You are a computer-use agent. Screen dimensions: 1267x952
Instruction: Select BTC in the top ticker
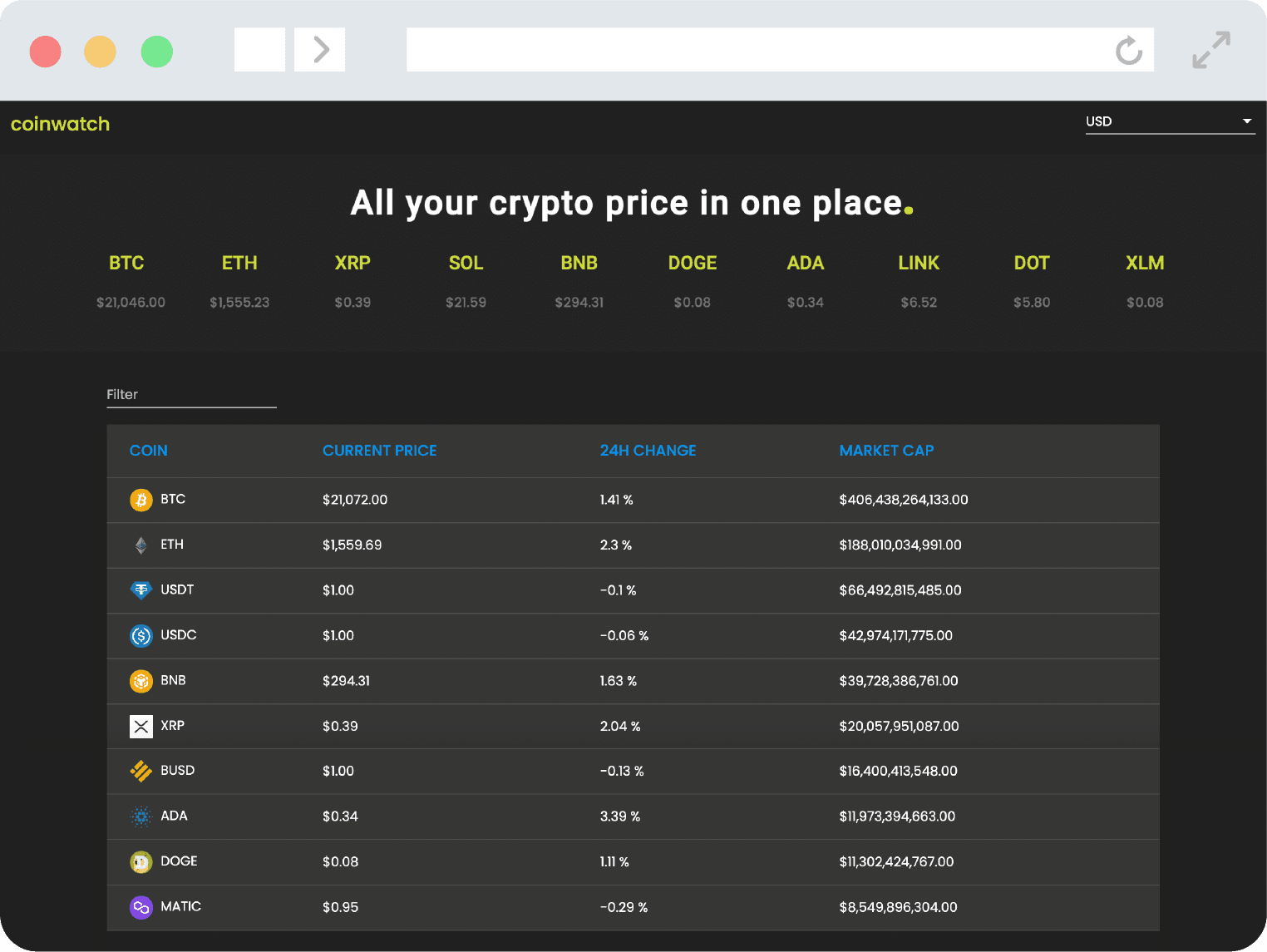[x=126, y=263]
